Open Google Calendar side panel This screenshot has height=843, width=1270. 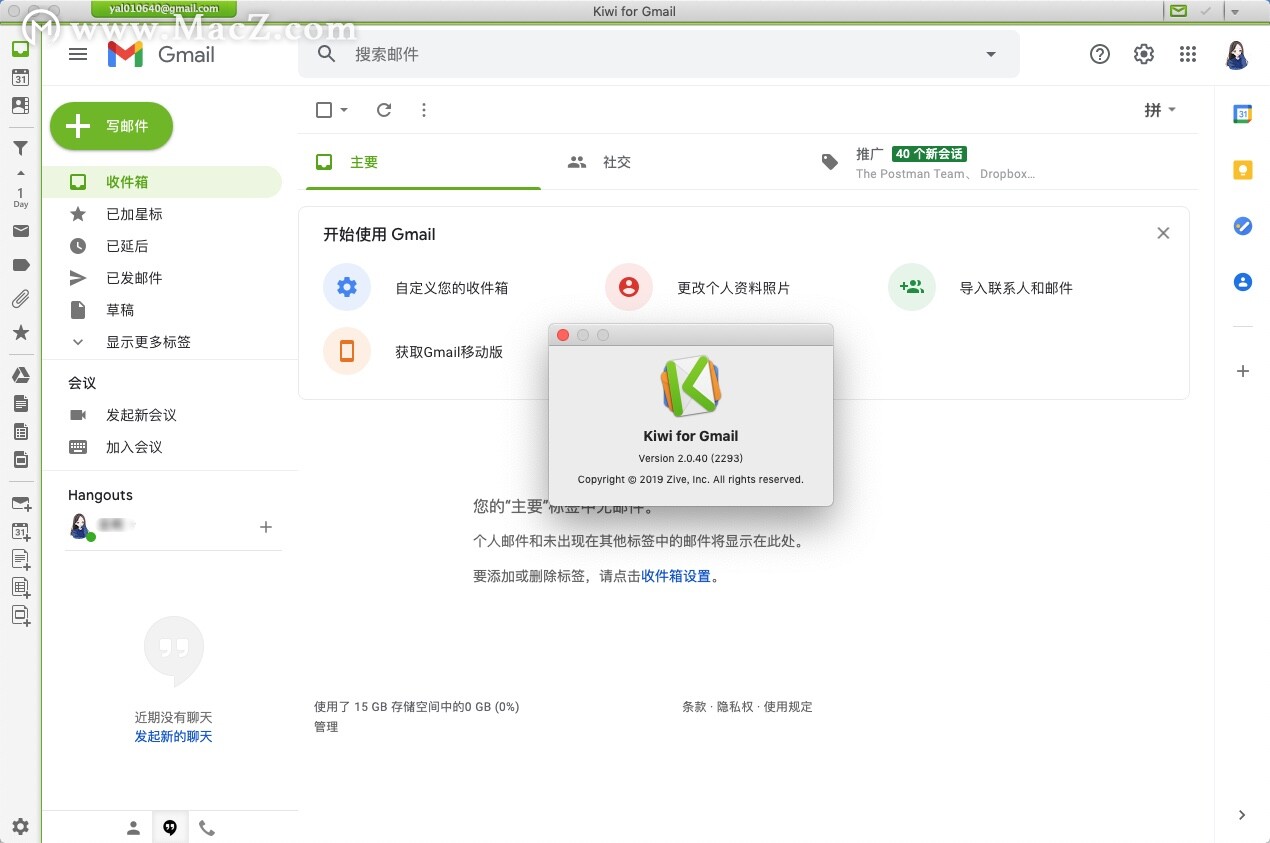(1242, 114)
